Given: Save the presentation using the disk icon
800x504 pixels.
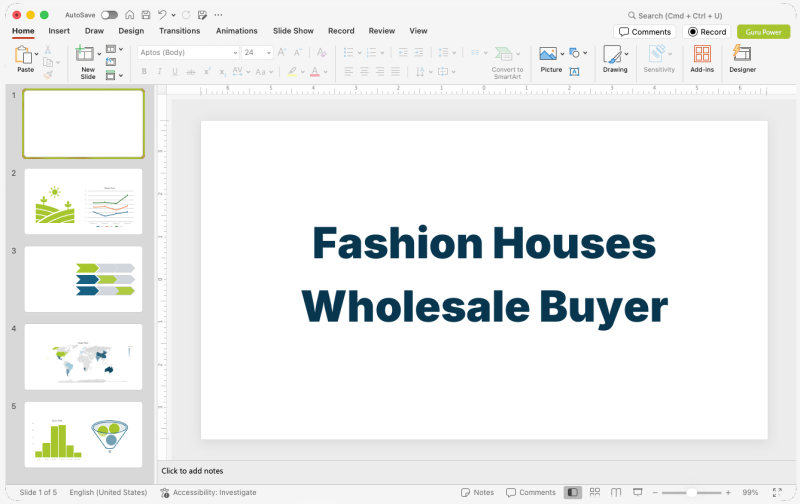Looking at the screenshot, I should (146, 15).
